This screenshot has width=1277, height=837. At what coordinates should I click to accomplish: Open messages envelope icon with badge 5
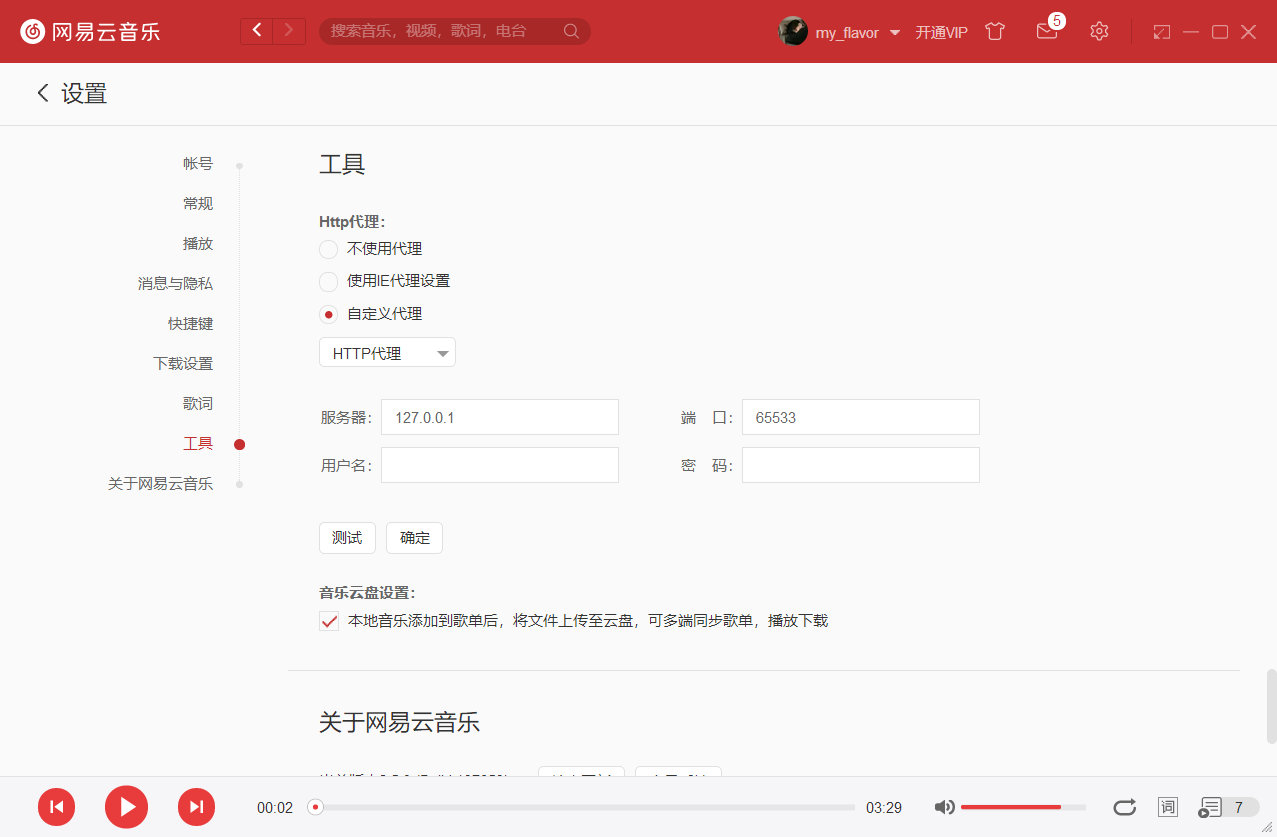[x=1047, y=31]
